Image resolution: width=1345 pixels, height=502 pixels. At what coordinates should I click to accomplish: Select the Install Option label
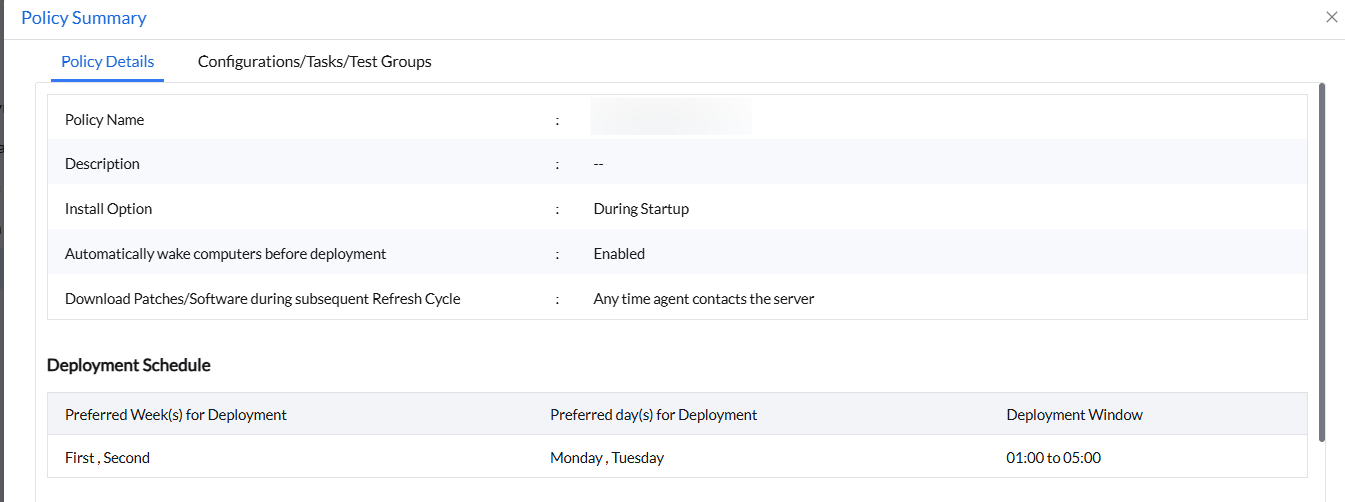(108, 209)
